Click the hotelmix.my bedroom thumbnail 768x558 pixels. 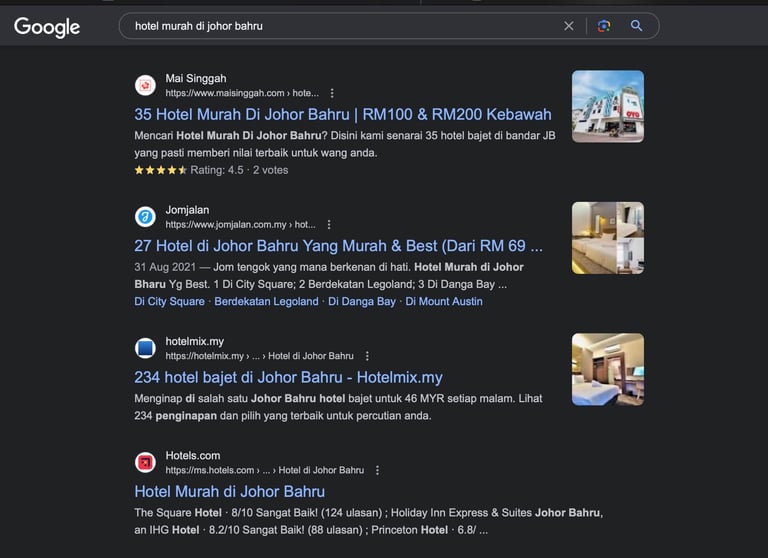pos(608,369)
